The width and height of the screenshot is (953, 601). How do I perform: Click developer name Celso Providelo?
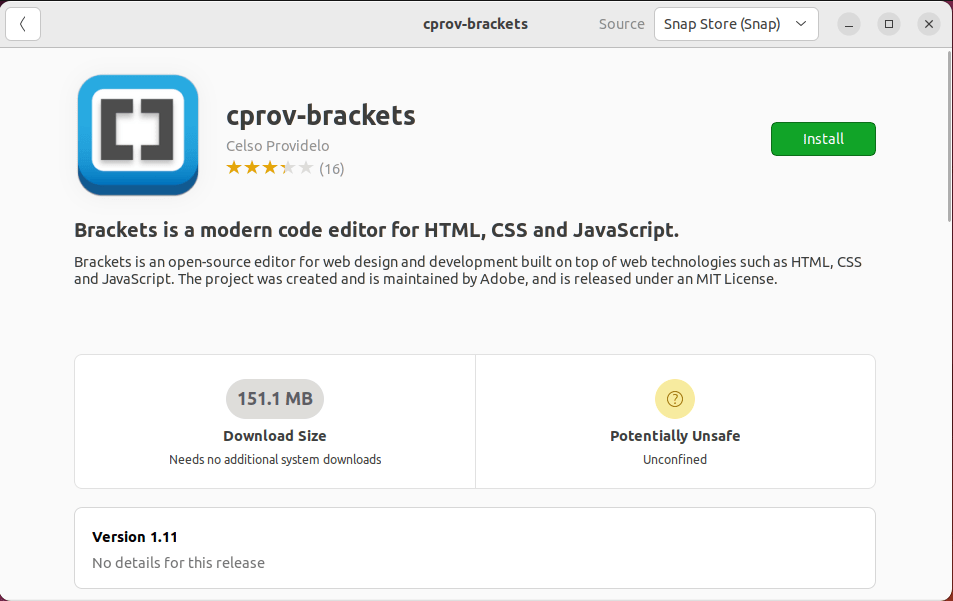(277, 145)
